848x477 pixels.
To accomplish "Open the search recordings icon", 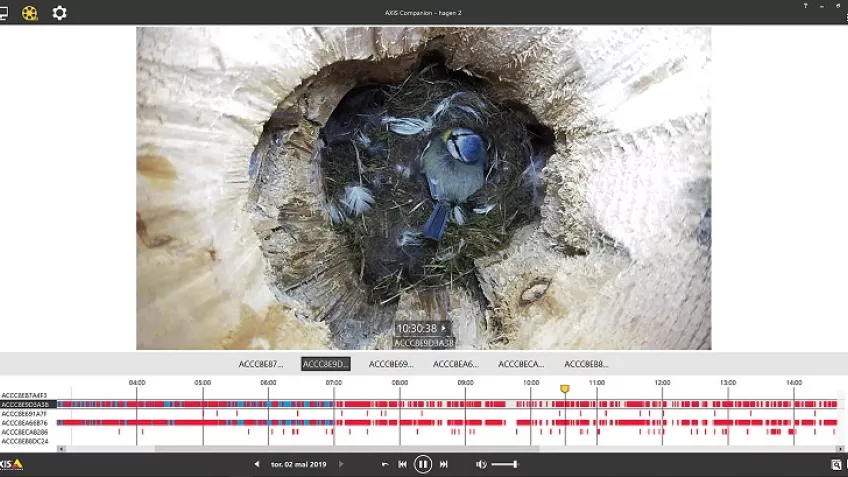I will pos(836,465).
